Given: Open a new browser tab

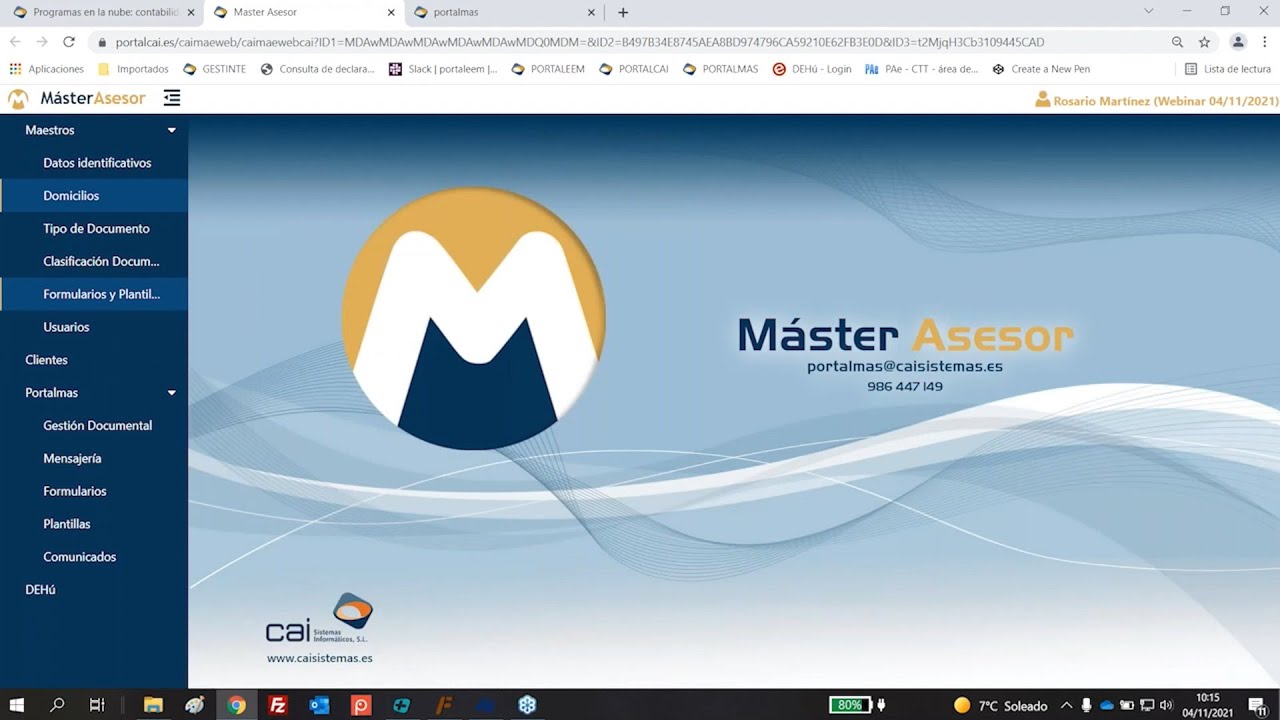Looking at the screenshot, I should 623,12.
